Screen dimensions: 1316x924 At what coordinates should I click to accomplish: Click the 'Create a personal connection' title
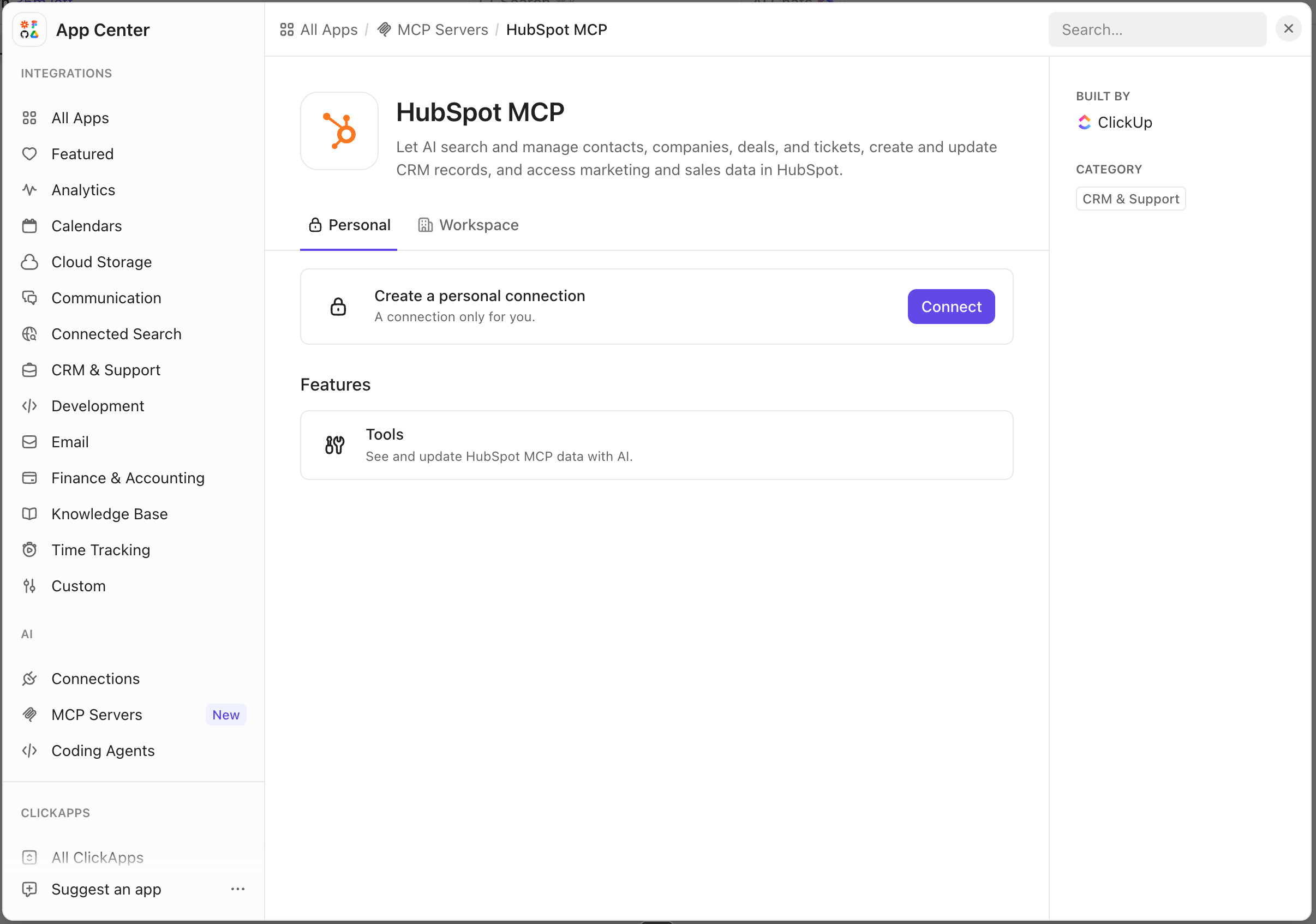pos(480,296)
